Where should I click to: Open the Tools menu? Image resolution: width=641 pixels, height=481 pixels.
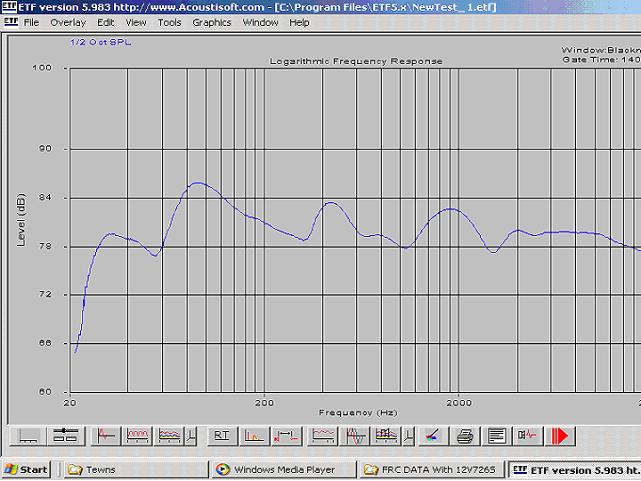(169, 22)
